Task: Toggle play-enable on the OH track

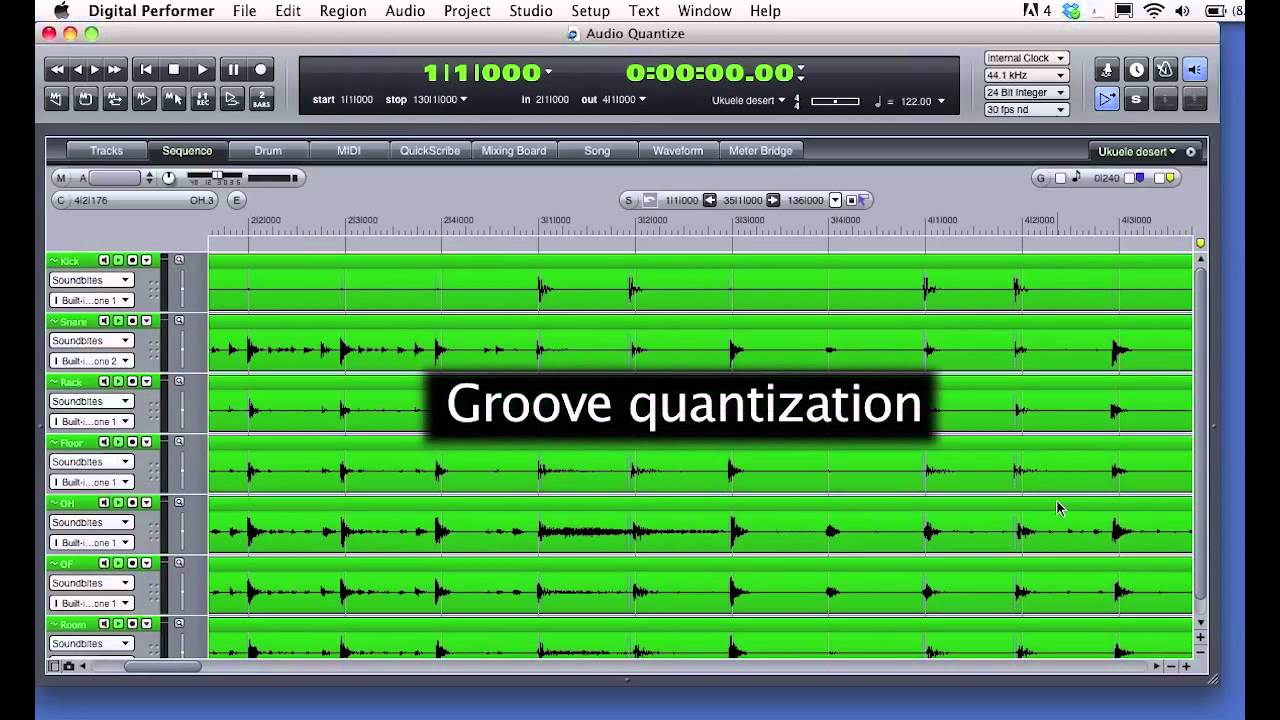Action: (x=118, y=502)
